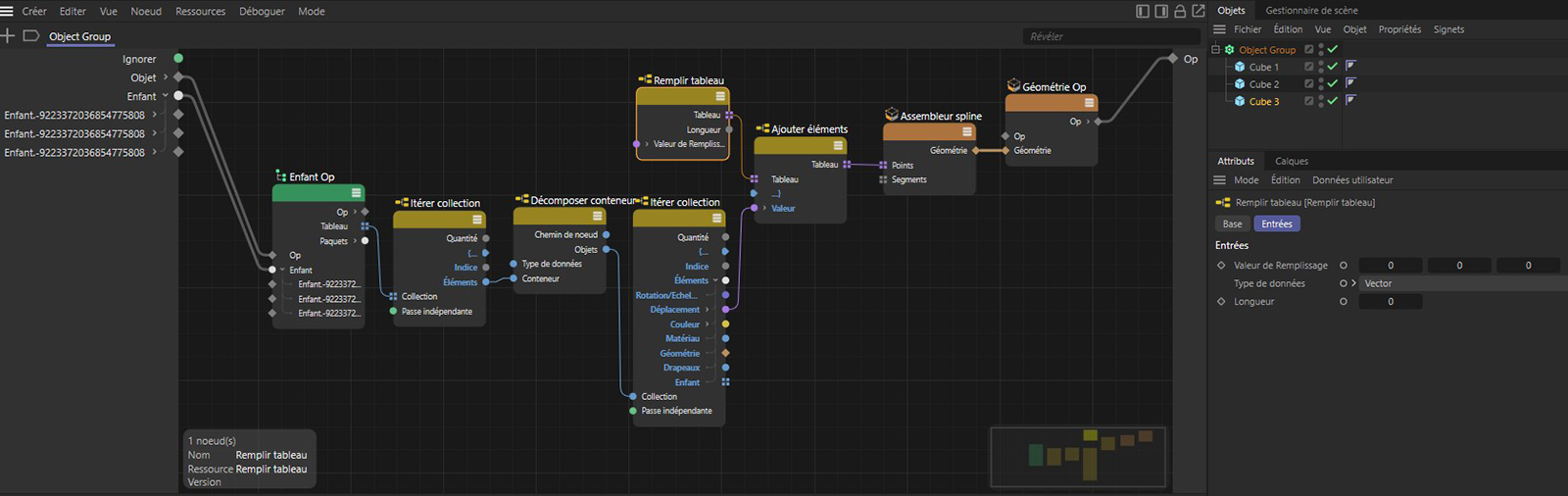Click the lock icon in editor header
The width and height of the screenshot is (1568, 496).
(x=1180, y=12)
